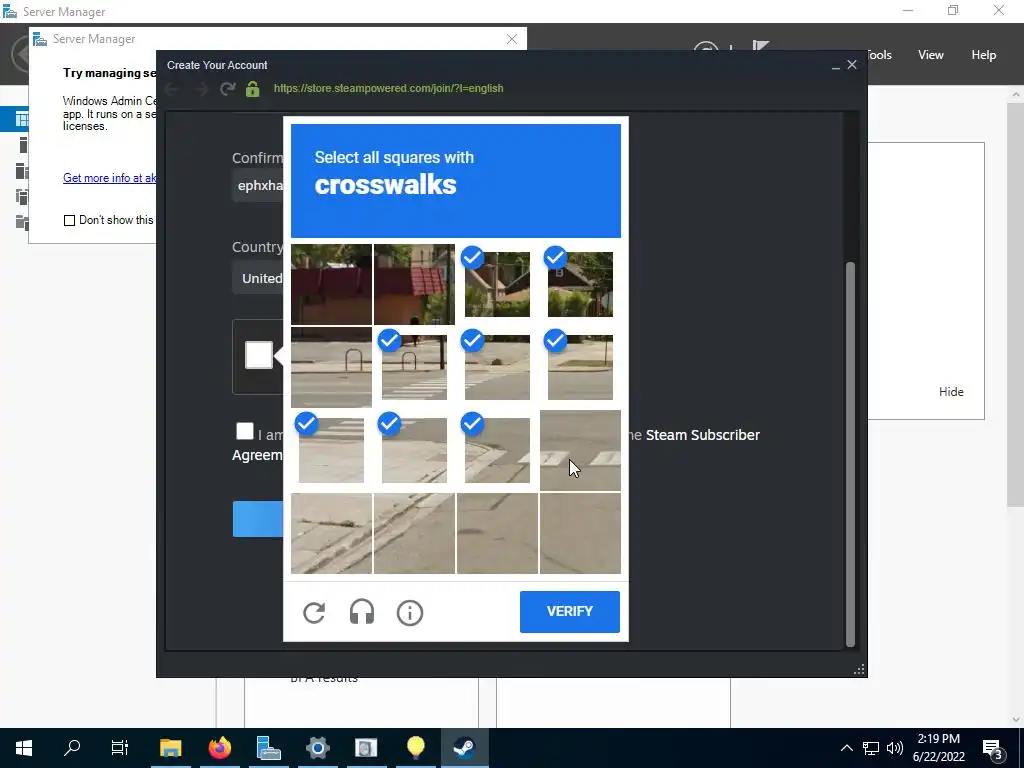The height and width of the screenshot is (768, 1024).
Task: Open File Explorer from the taskbar
Action: tap(170, 748)
